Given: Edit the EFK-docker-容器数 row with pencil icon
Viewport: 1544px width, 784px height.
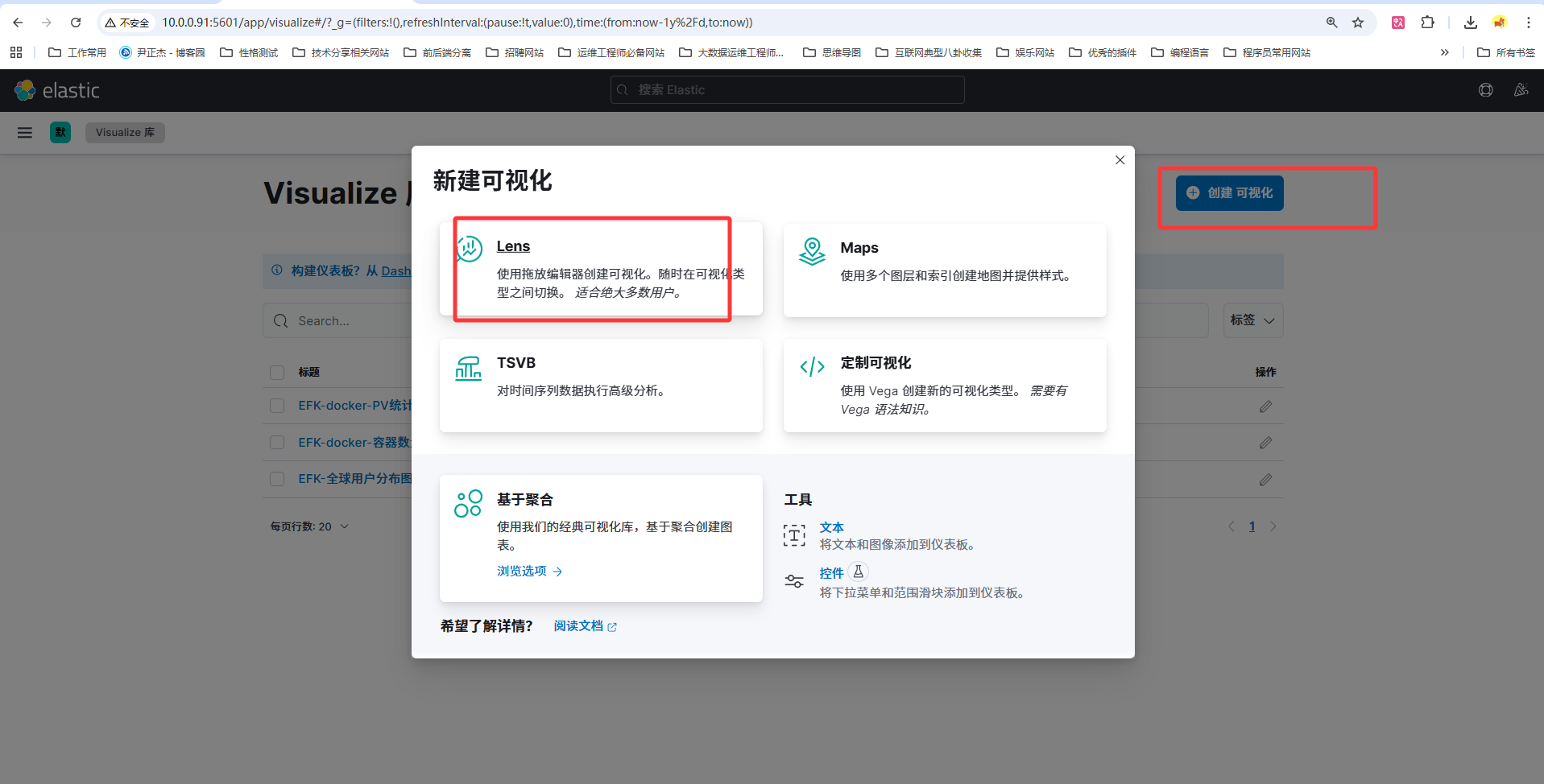Looking at the screenshot, I should pos(1265,443).
